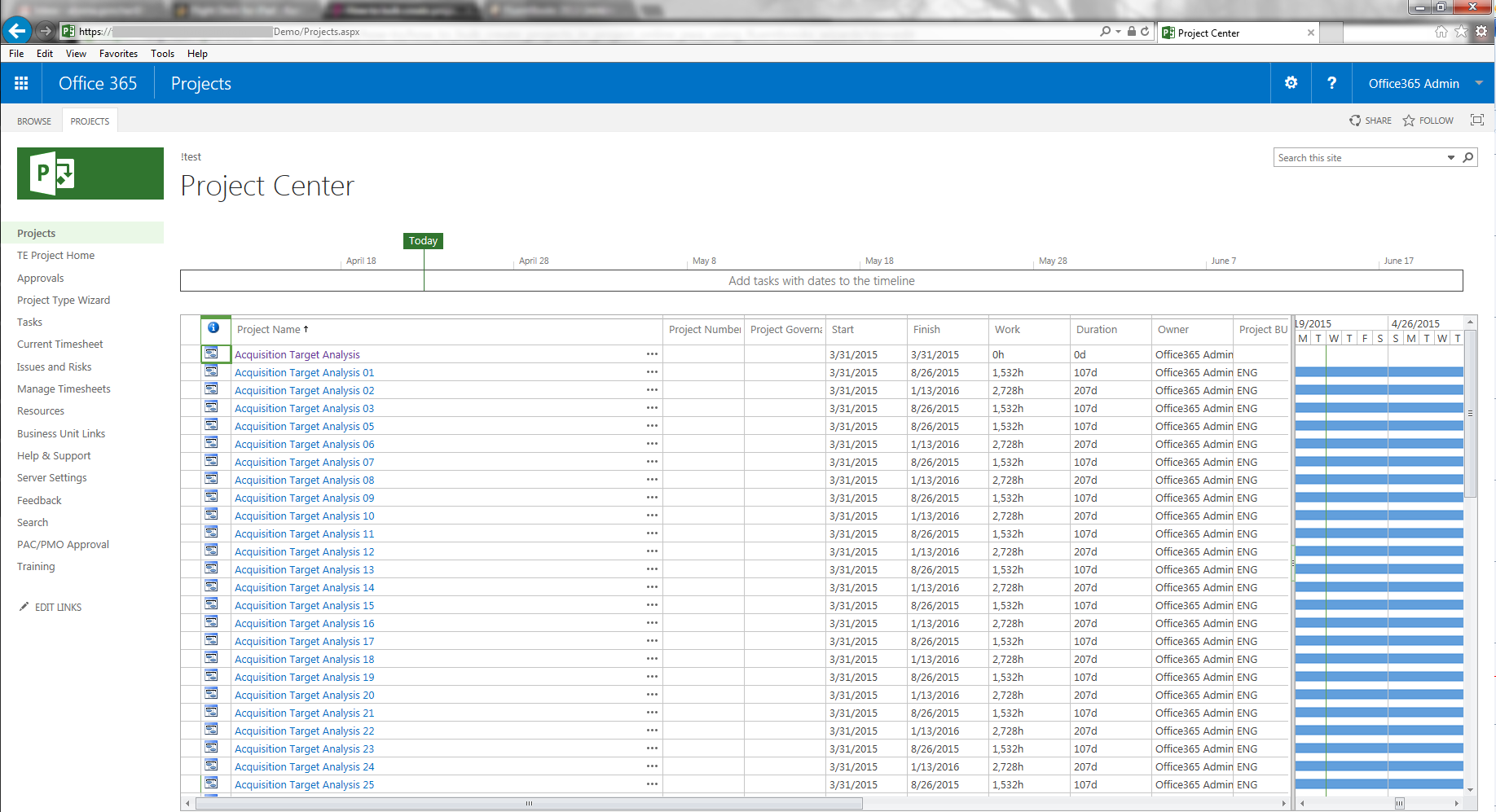The image size is (1496, 812).
Task: Open ellipsis menu for Acquisition Target Analysis 23
Action: (x=652, y=748)
